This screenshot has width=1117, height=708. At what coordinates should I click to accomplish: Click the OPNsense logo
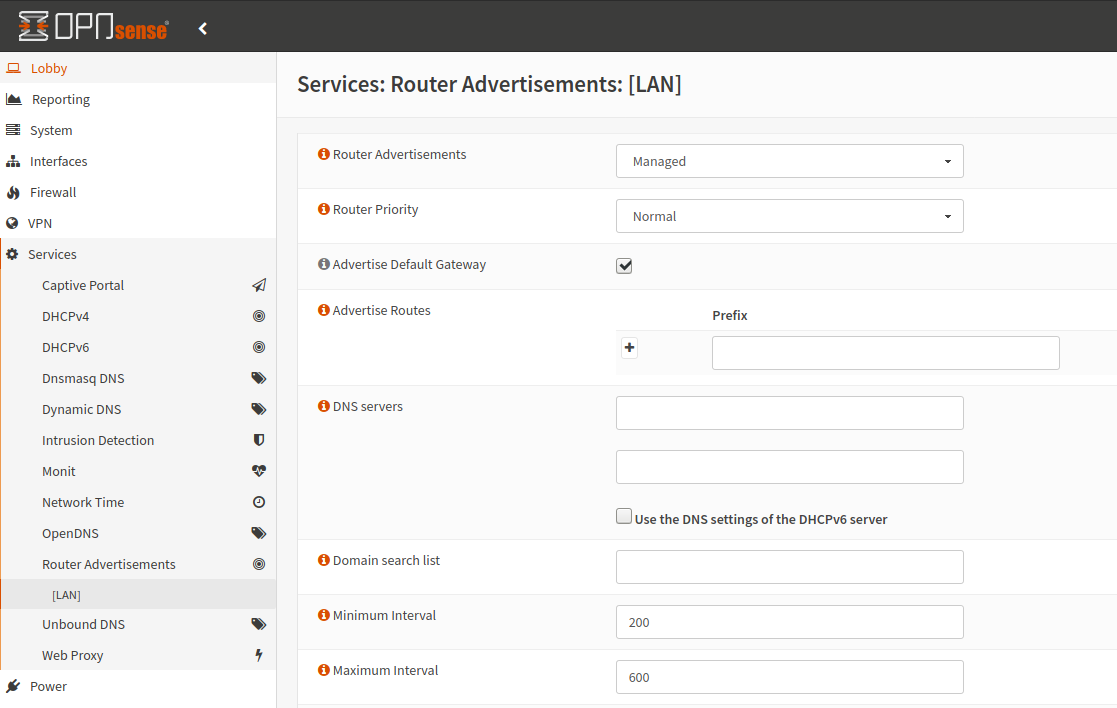[93, 27]
